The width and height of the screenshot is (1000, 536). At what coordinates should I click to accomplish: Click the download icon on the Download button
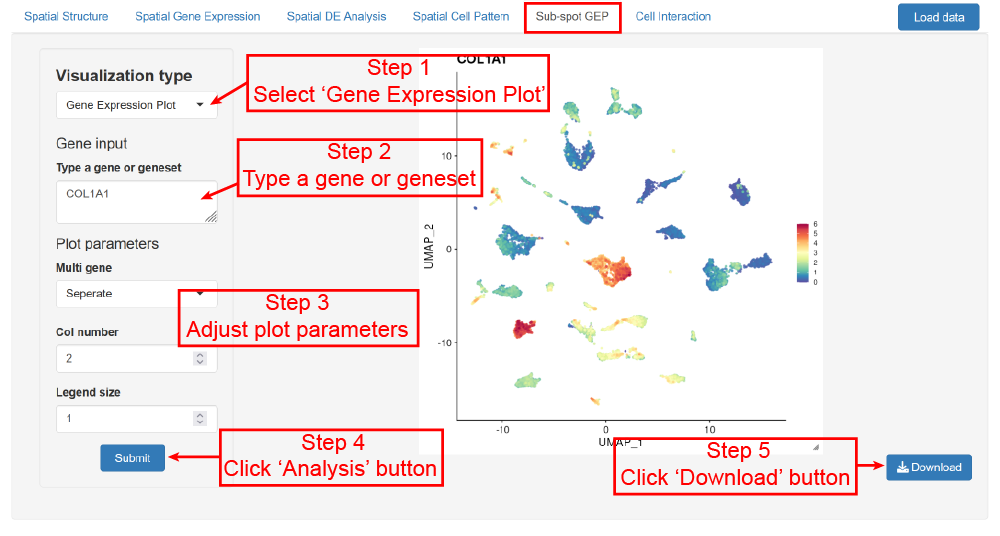click(902, 467)
